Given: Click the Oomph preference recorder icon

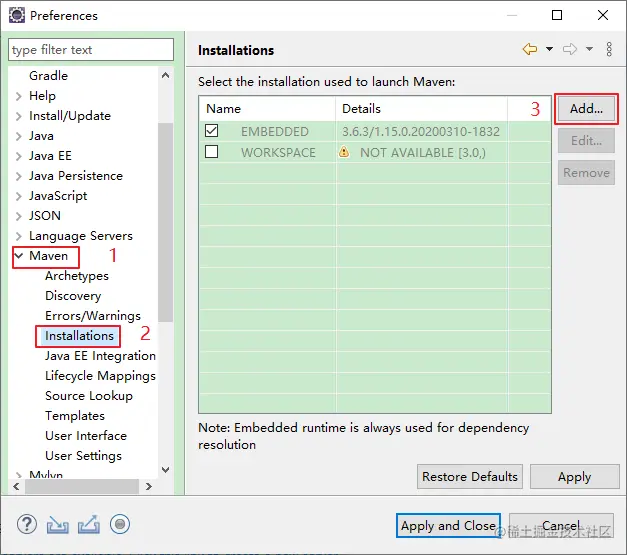Looking at the screenshot, I should [x=120, y=524].
